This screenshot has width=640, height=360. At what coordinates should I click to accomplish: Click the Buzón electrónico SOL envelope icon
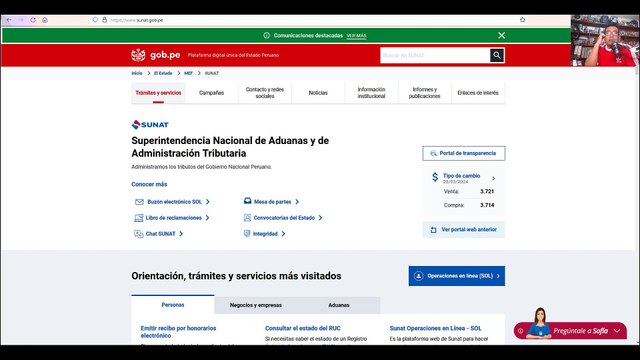coord(139,202)
